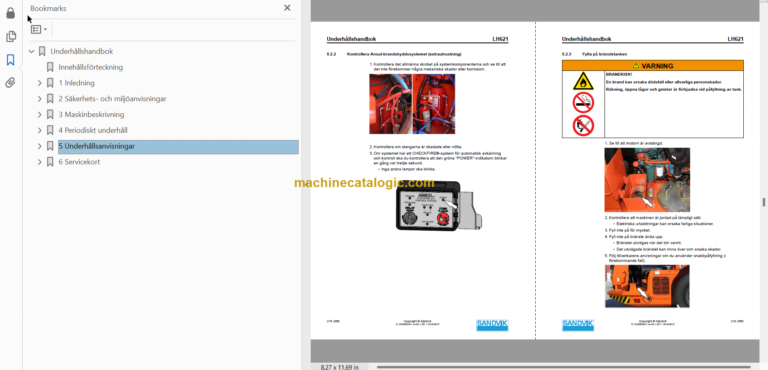
Task: Click the vertical scrollbar thumb at right edge
Action: (x=763, y=202)
